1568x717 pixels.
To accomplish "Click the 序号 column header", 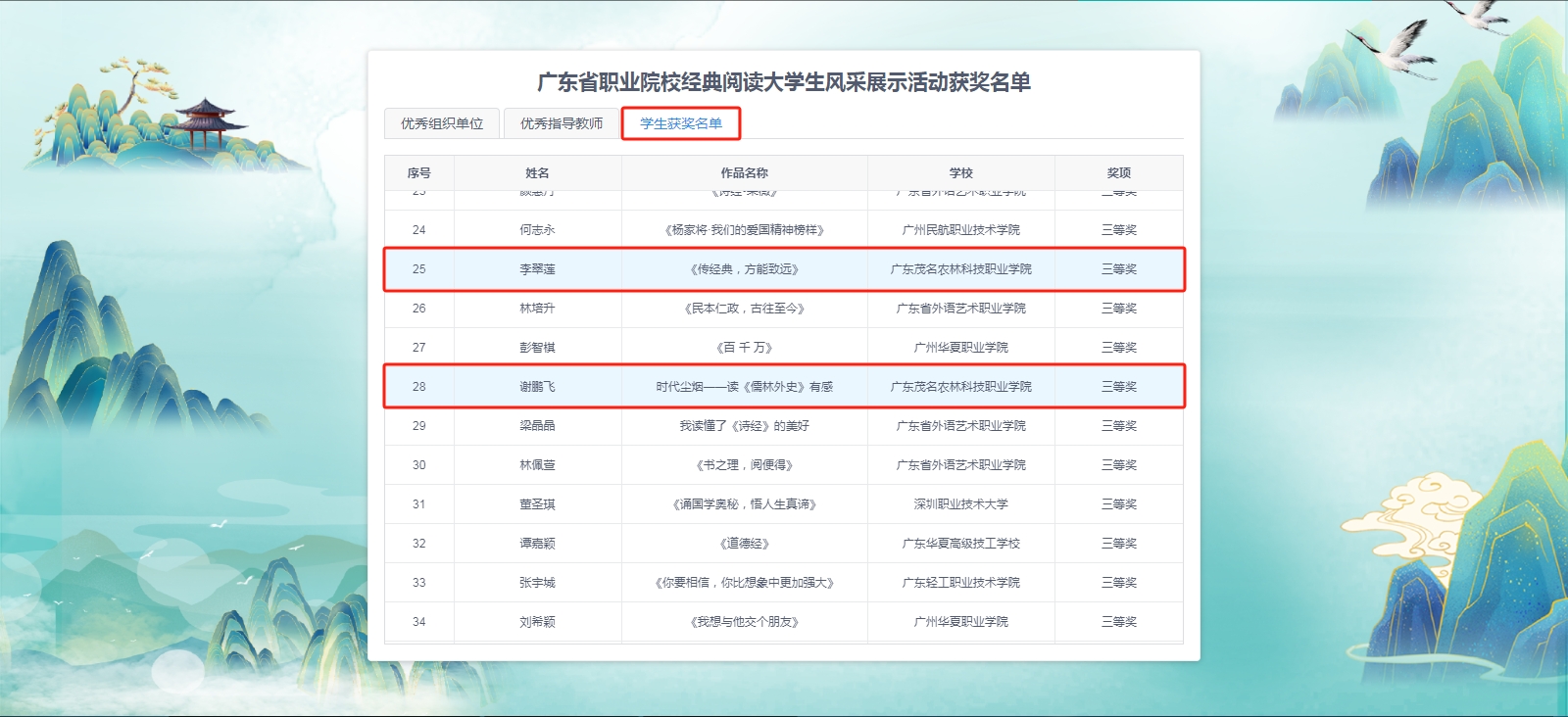I will [x=418, y=172].
